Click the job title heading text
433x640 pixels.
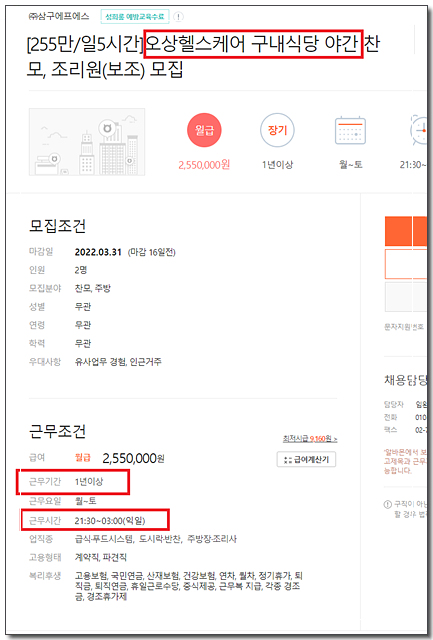click(203, 56)
